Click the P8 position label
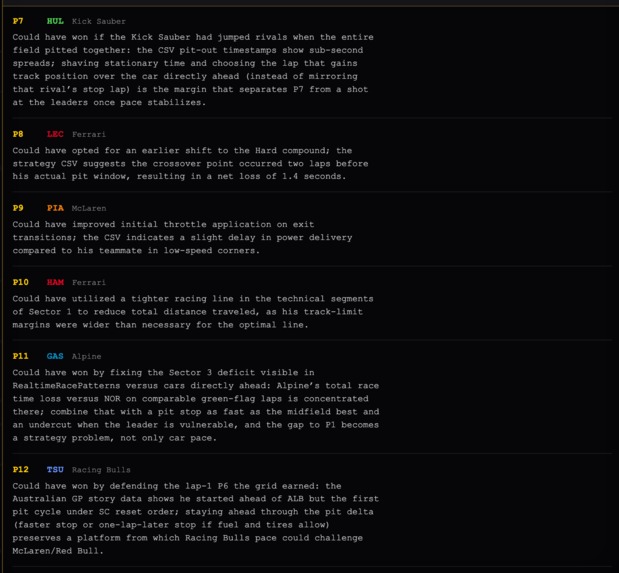The height and width of the screenshot is (573, 619). (x=18, y=134)
